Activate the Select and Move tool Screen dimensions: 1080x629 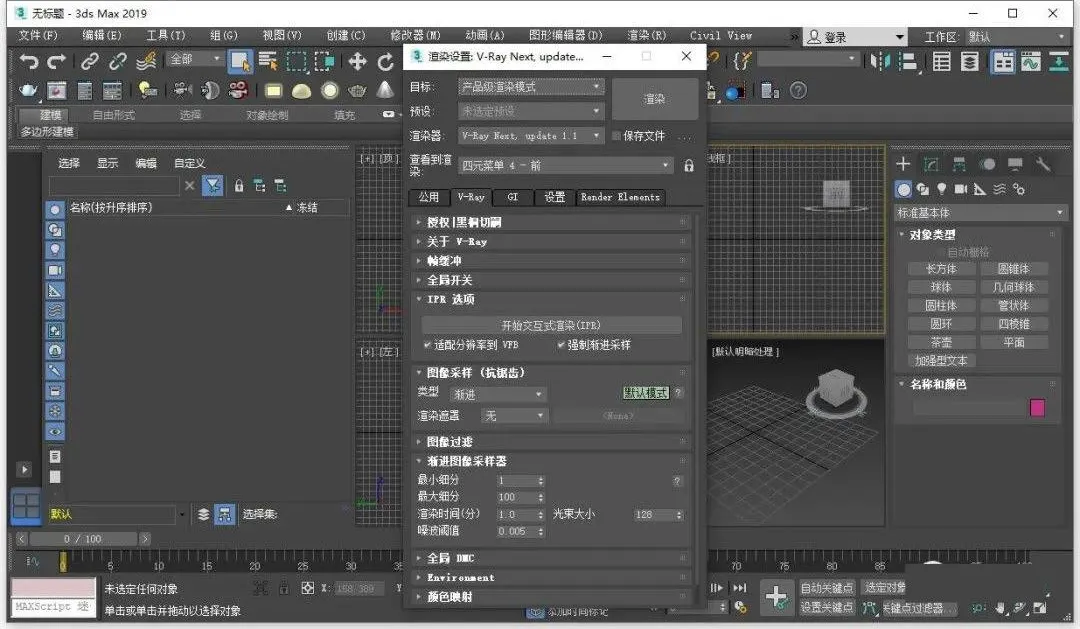[x=357, y=61]
